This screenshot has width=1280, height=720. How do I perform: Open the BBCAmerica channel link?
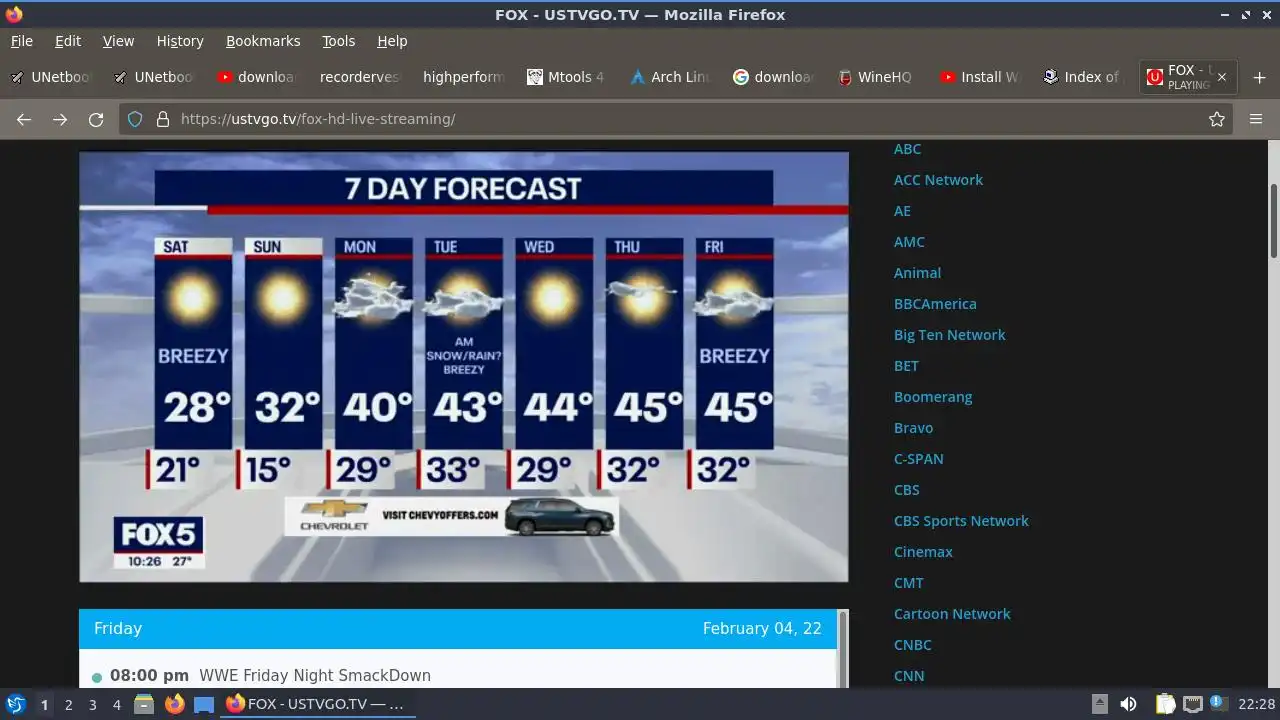click(x=935, y=304)
